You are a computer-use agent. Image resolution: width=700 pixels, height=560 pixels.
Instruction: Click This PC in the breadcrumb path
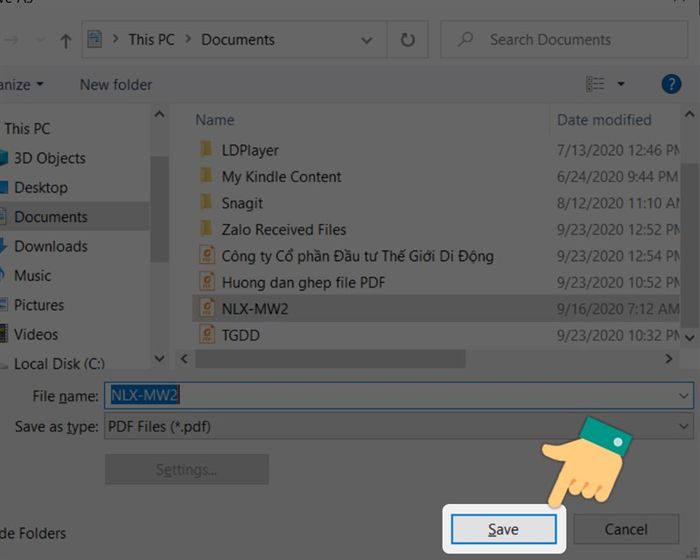150,40
